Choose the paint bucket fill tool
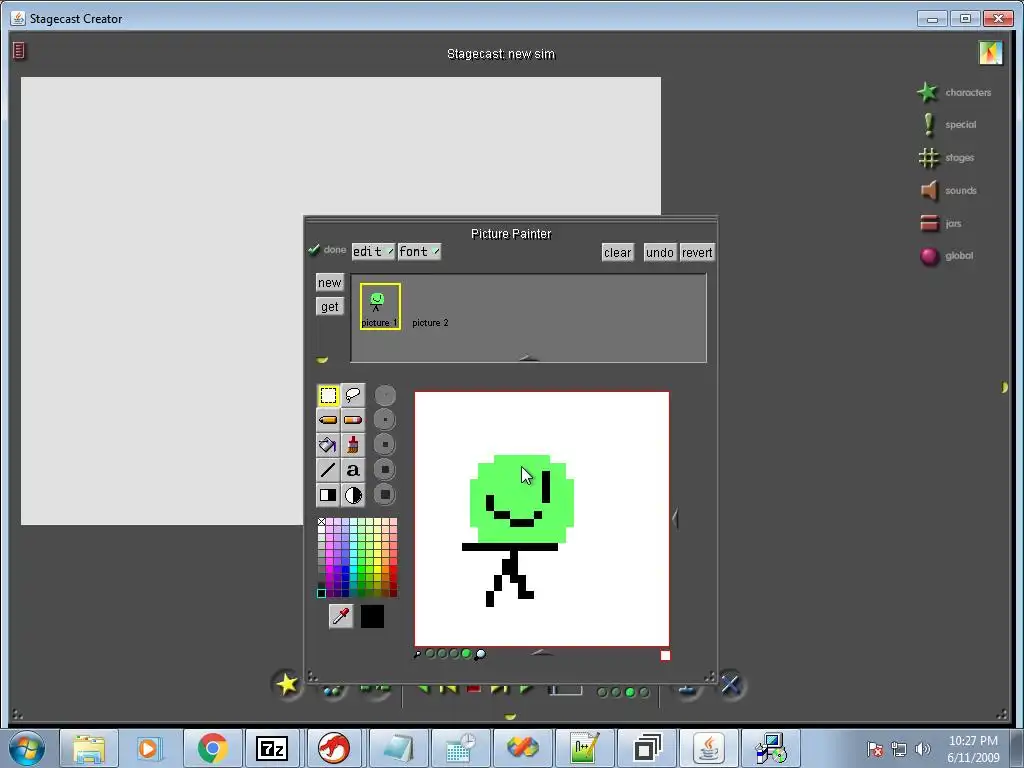Viewport: 1024px width, 768px height. (328, 445)
